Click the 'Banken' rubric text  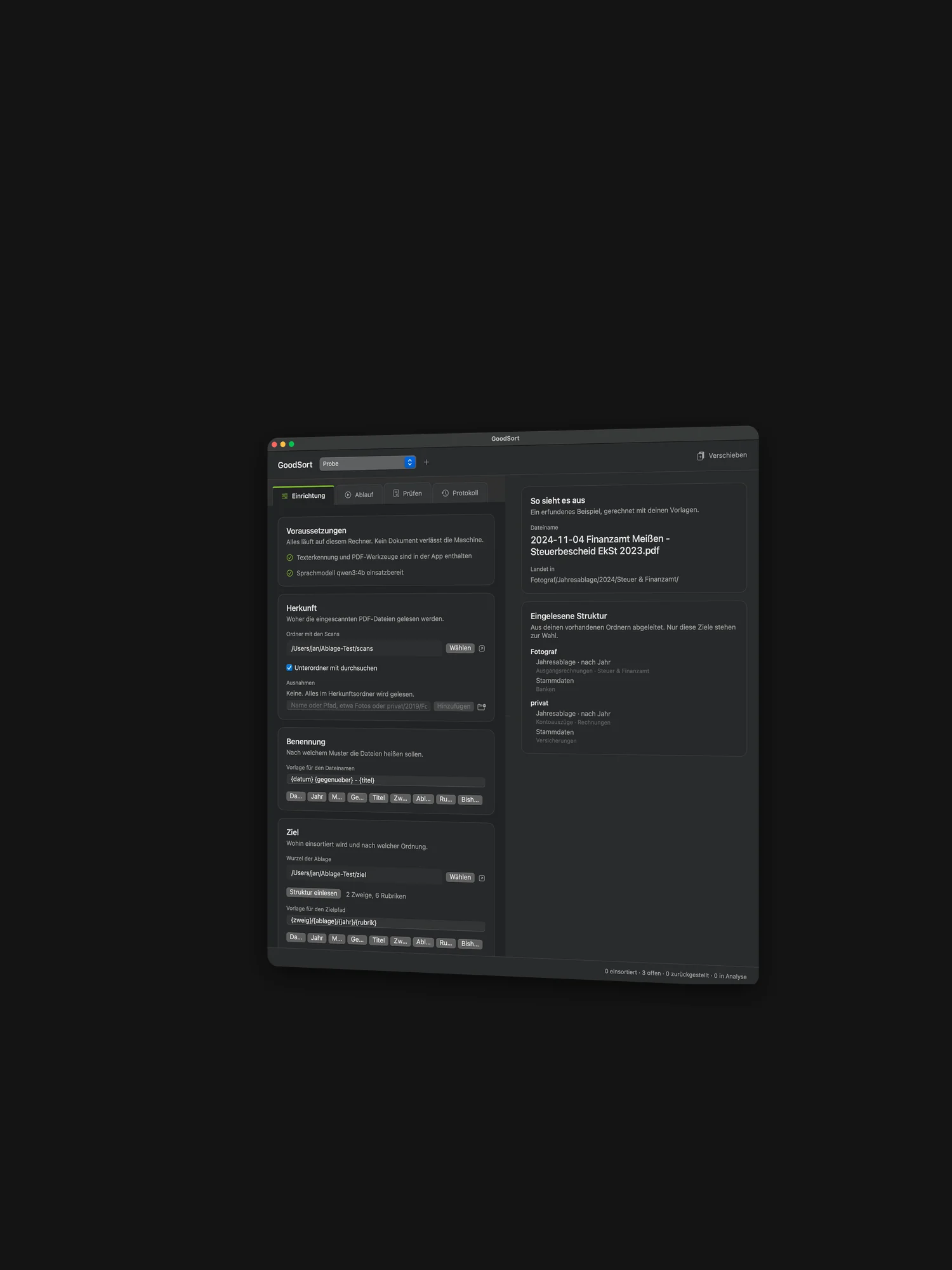(545, 690)
